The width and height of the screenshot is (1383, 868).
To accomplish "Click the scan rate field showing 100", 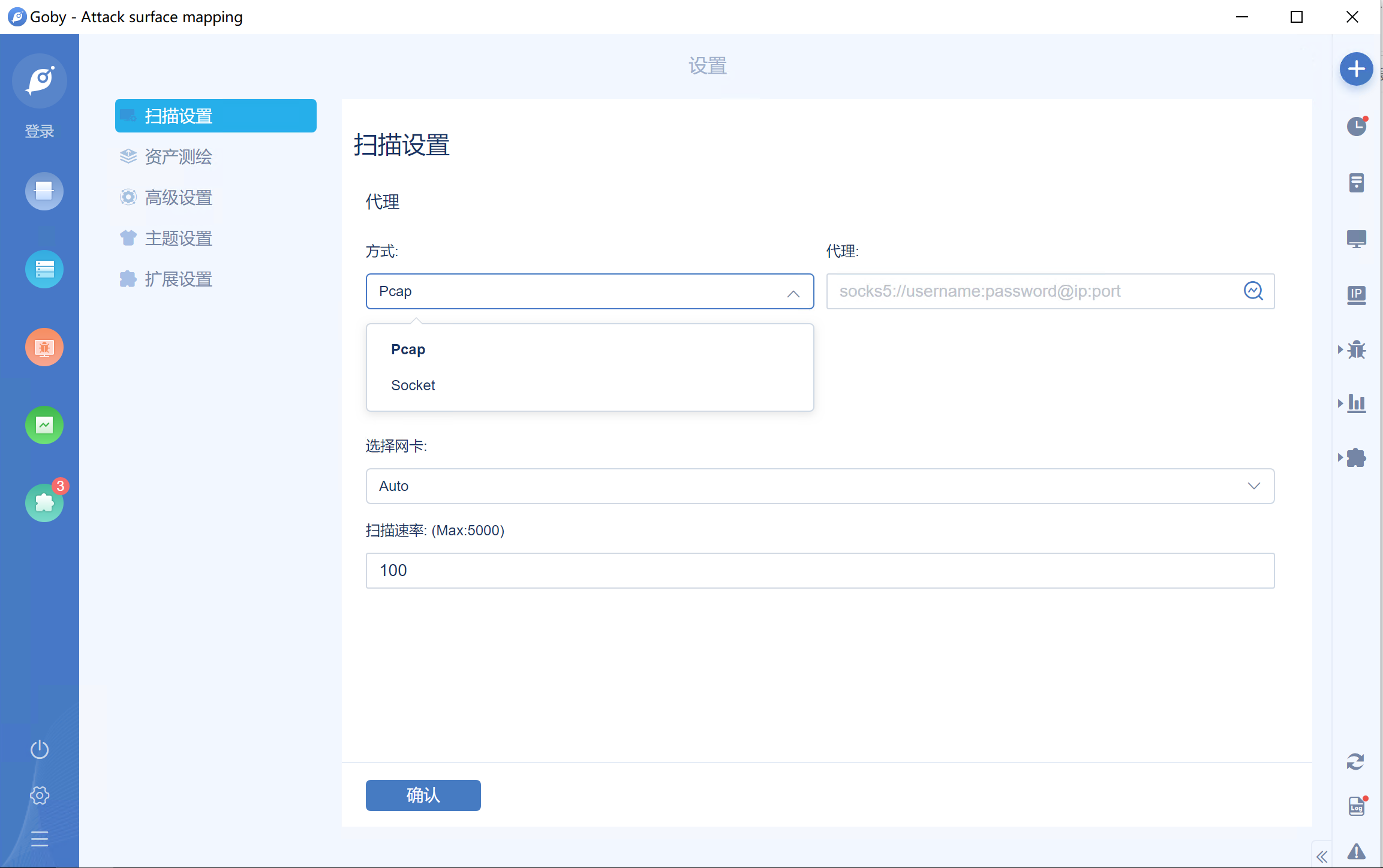I will (x=820, y=571).
